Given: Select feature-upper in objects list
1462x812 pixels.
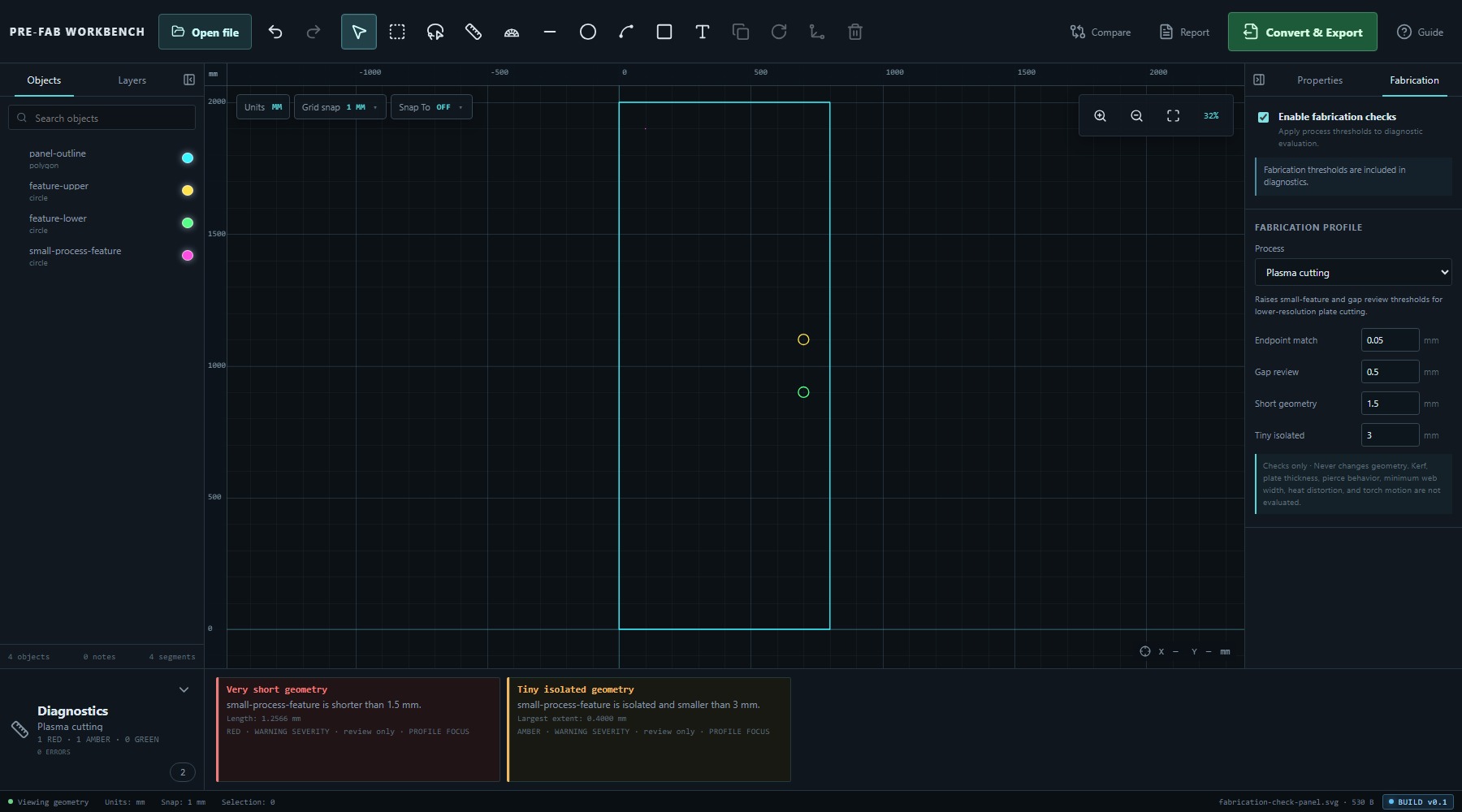Looking at the screenshot, I should [x=102, y=191].
